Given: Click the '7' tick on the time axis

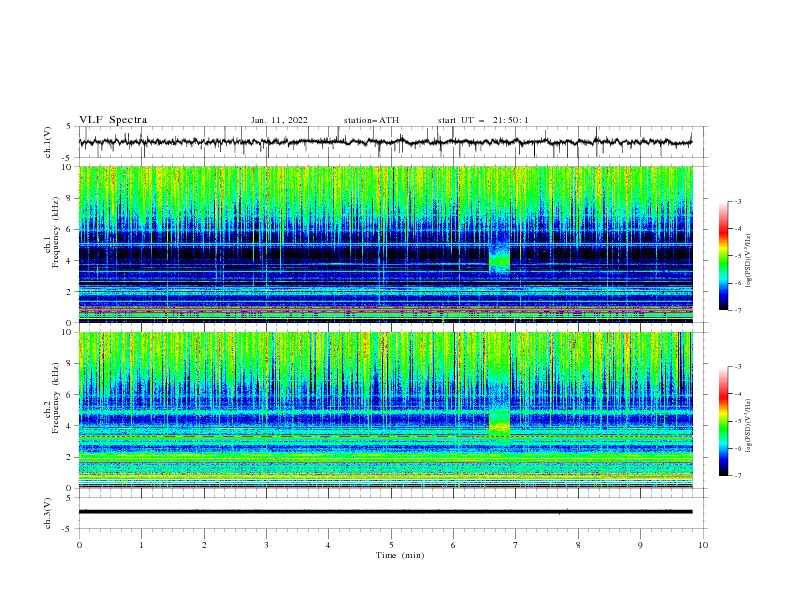Looking at the screenshot, I should click(516, 545).
